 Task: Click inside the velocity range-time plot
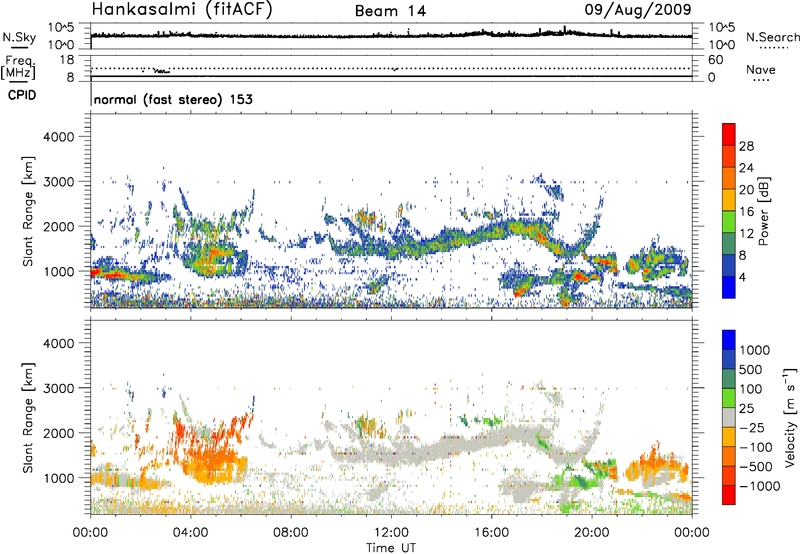[x=391, y=417]
